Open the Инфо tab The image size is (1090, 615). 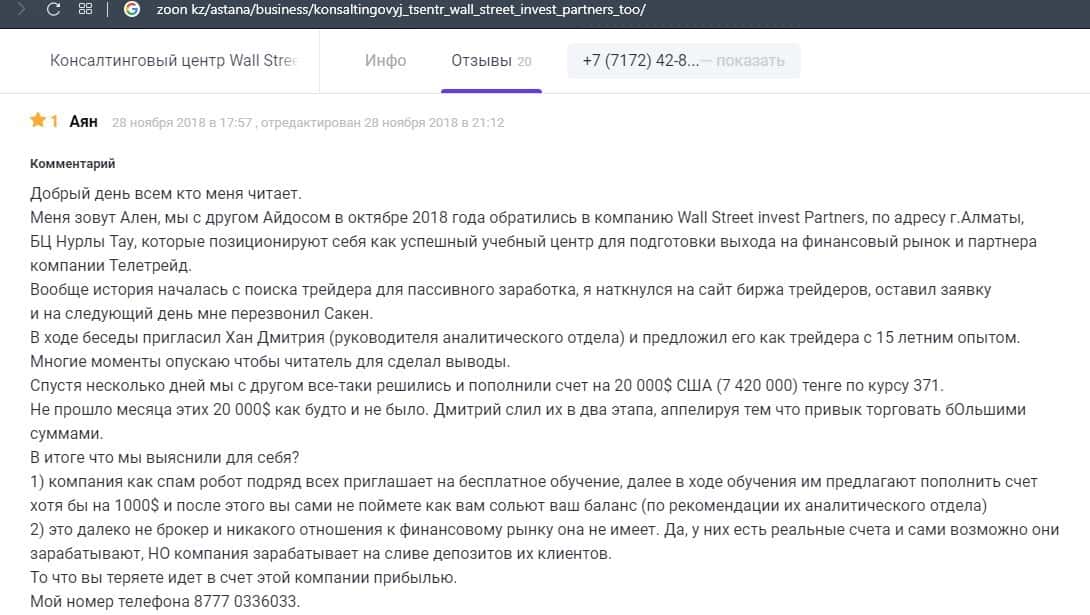tap(385, 60)
